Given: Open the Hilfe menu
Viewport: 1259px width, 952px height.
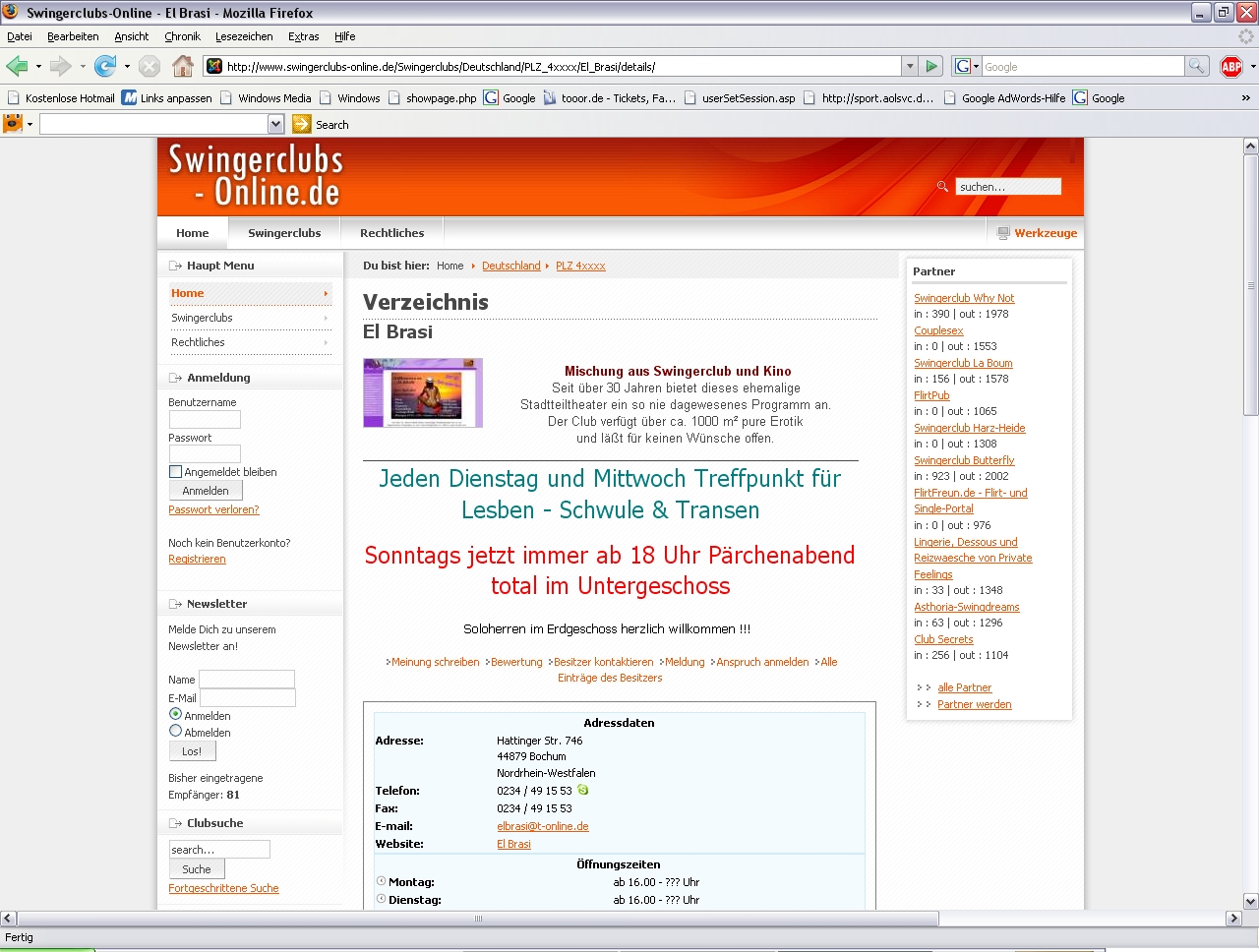Looking at the screenshot, I should pyautogui.click(x=345, y=36).
